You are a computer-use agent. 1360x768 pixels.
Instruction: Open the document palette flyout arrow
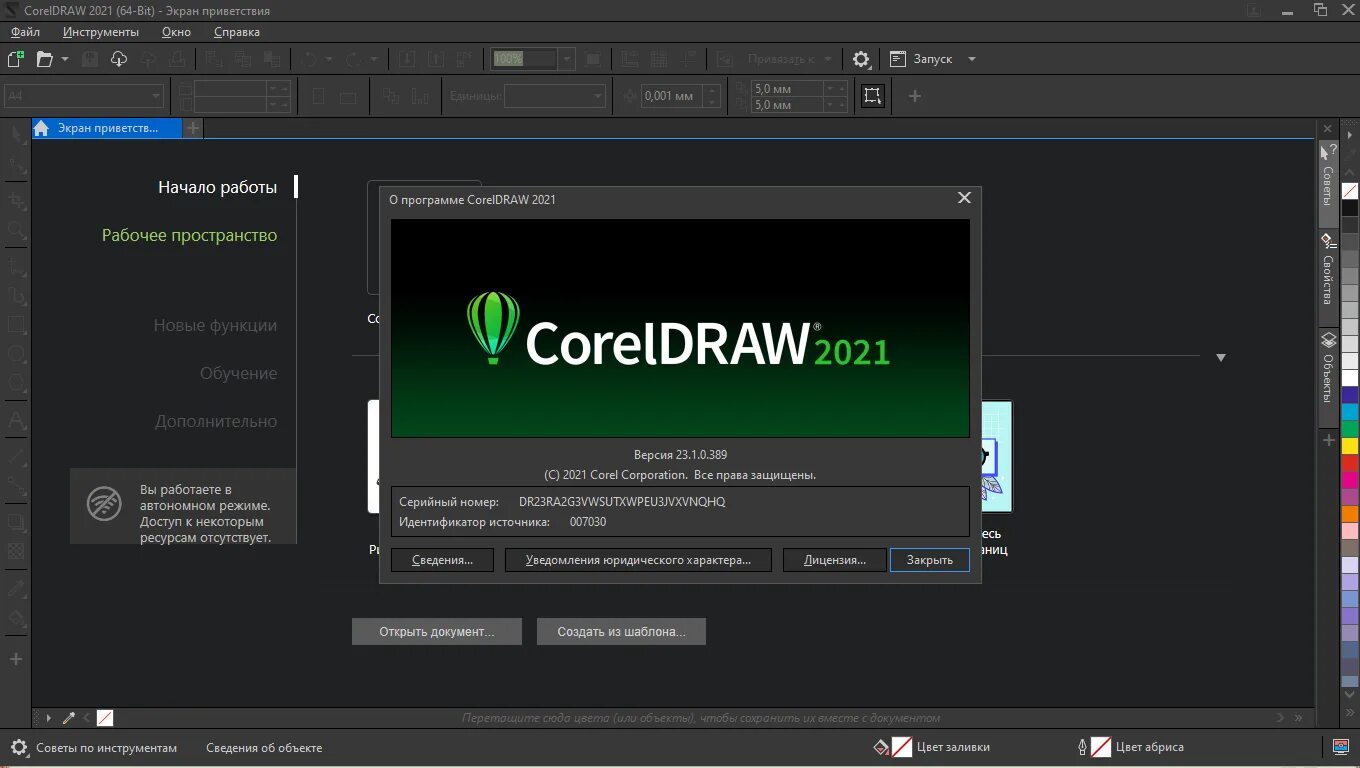[48, 718]
